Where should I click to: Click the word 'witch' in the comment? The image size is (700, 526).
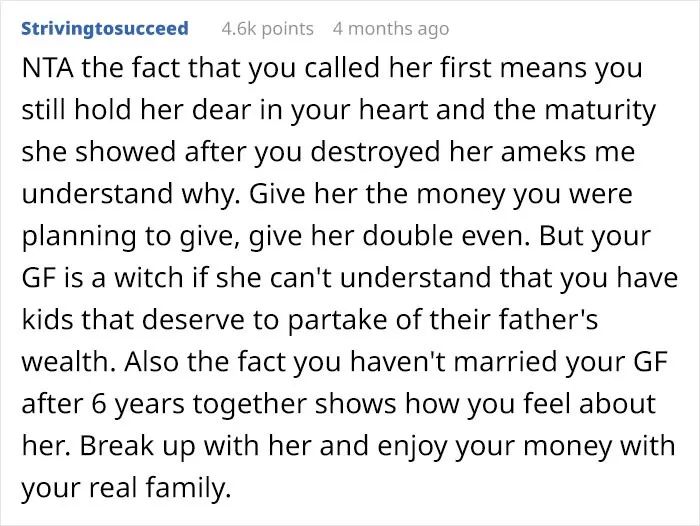(149, 278)
